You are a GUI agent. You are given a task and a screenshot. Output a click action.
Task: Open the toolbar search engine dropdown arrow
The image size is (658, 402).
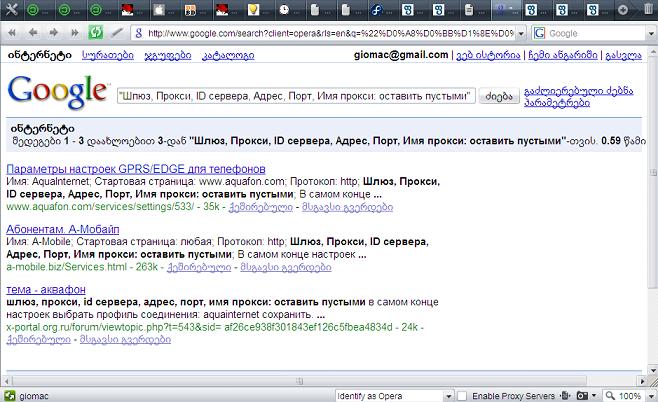(651, 33)
